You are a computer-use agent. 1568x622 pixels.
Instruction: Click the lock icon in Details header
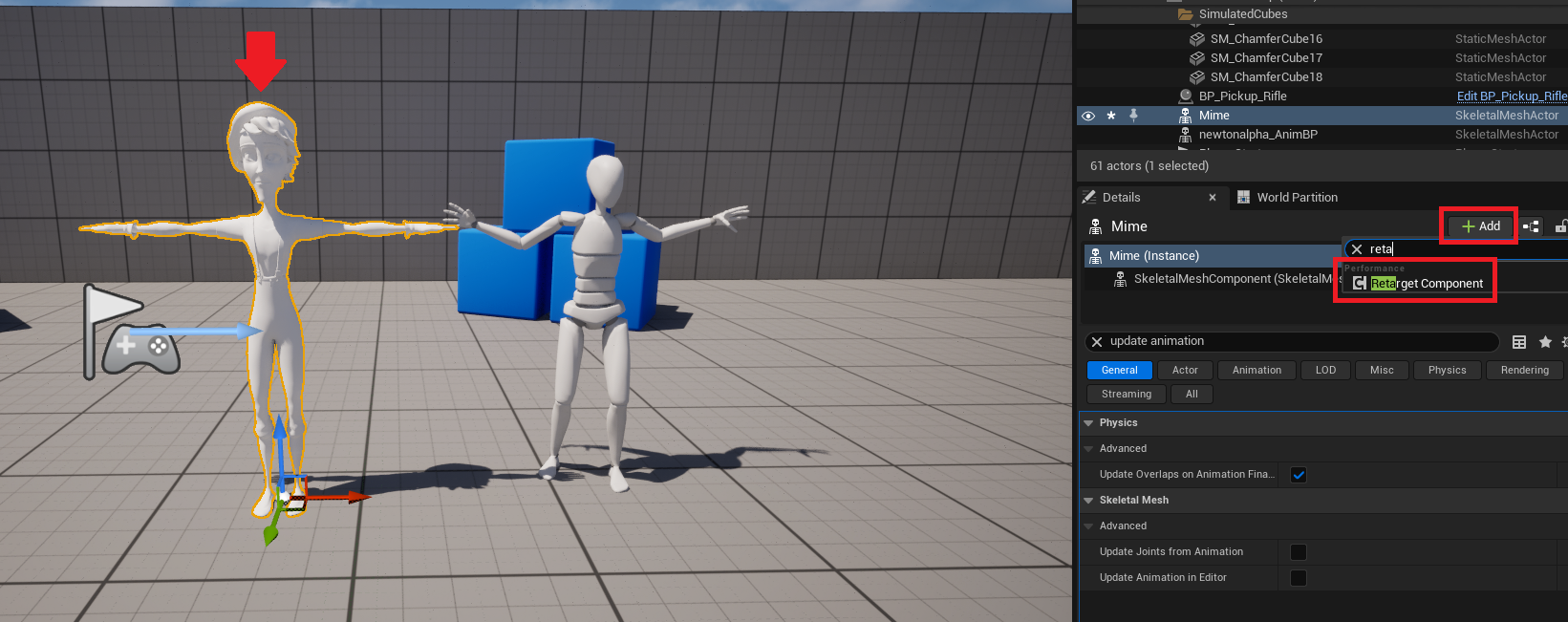(x=1560, y=226)
